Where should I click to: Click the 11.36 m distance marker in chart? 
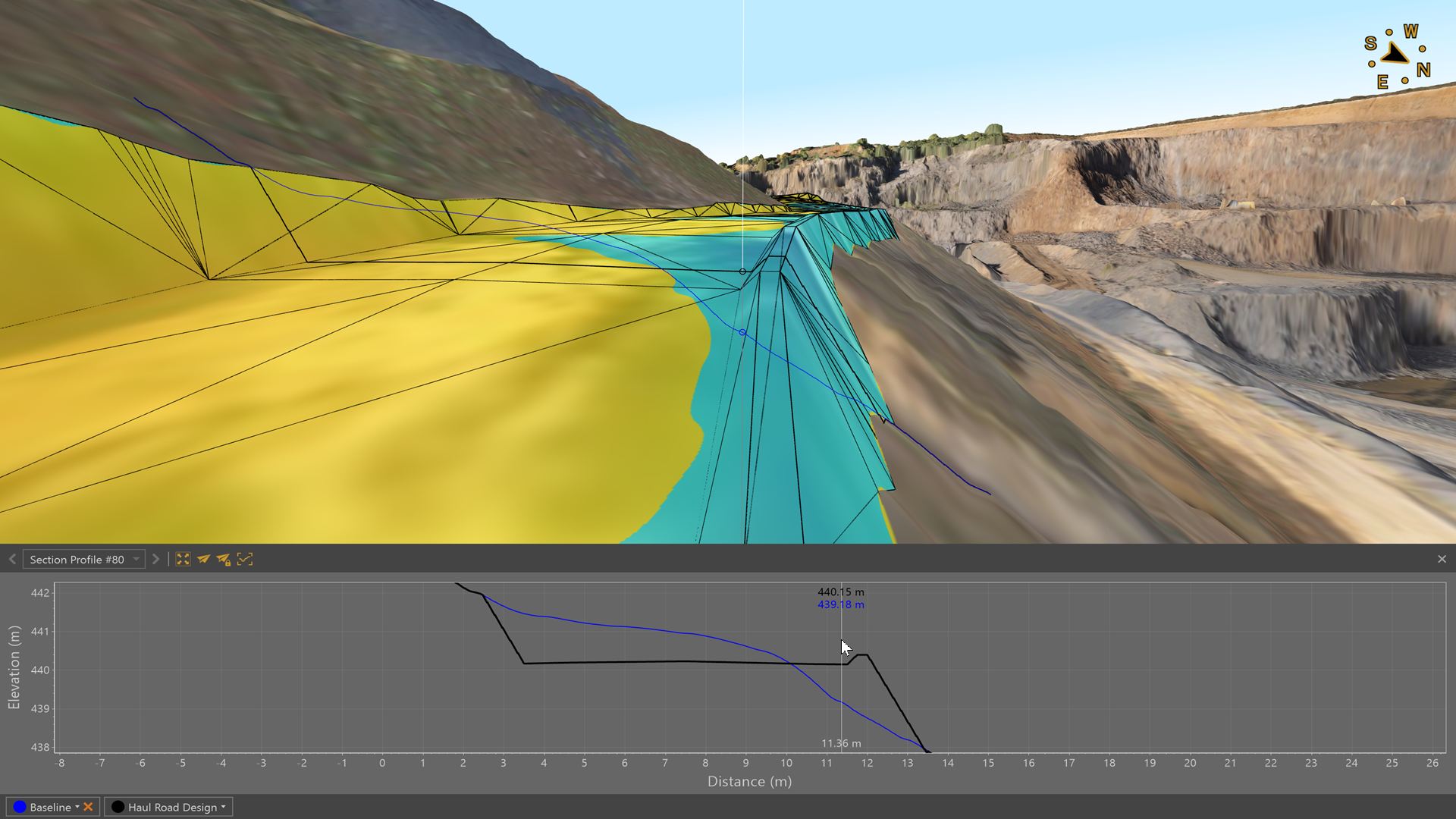coord(841,743)
